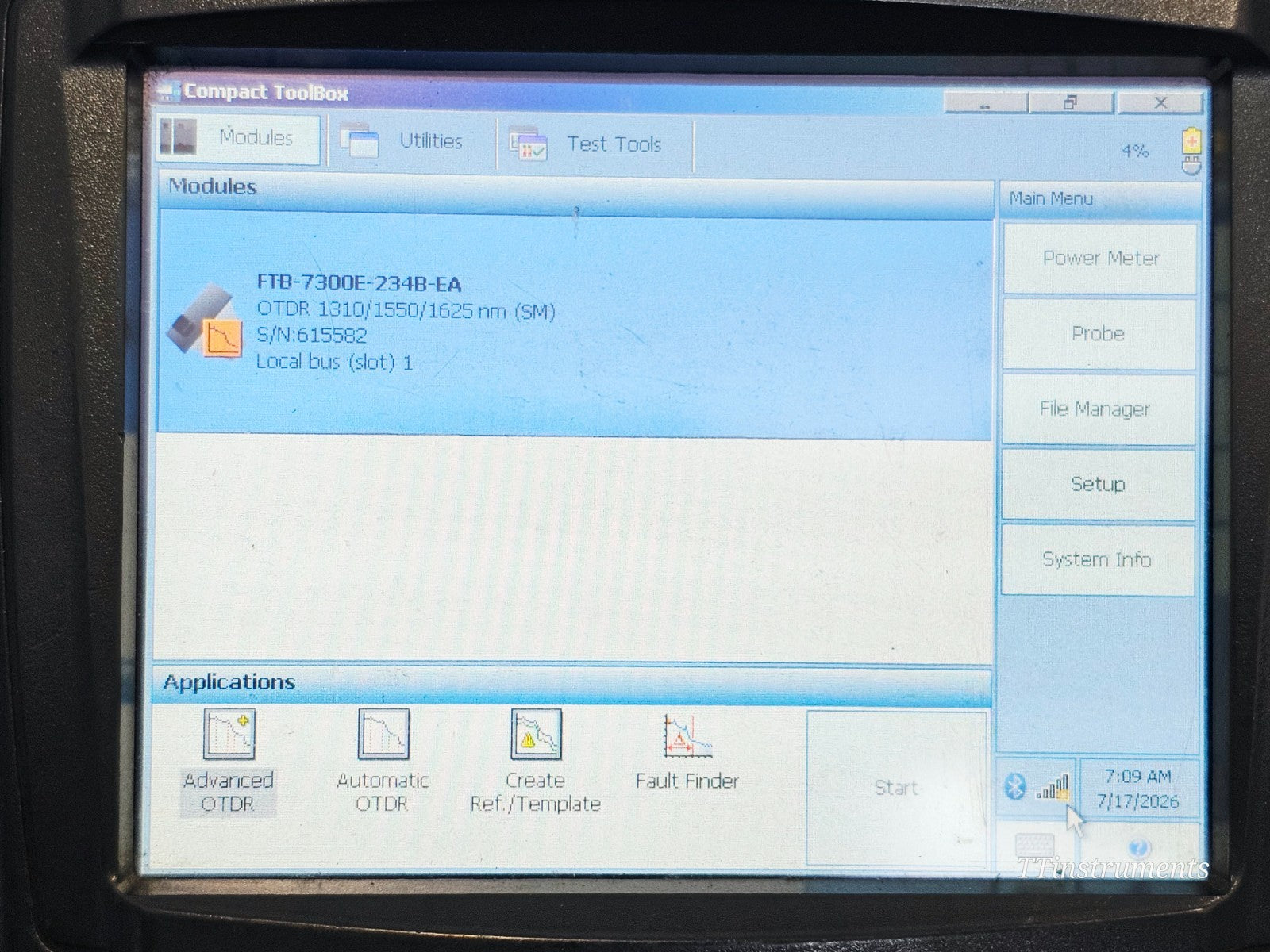Open the Power Meter from Main Menu
The height and width of the screenshot is (952, 1270).
point(1100,259)
